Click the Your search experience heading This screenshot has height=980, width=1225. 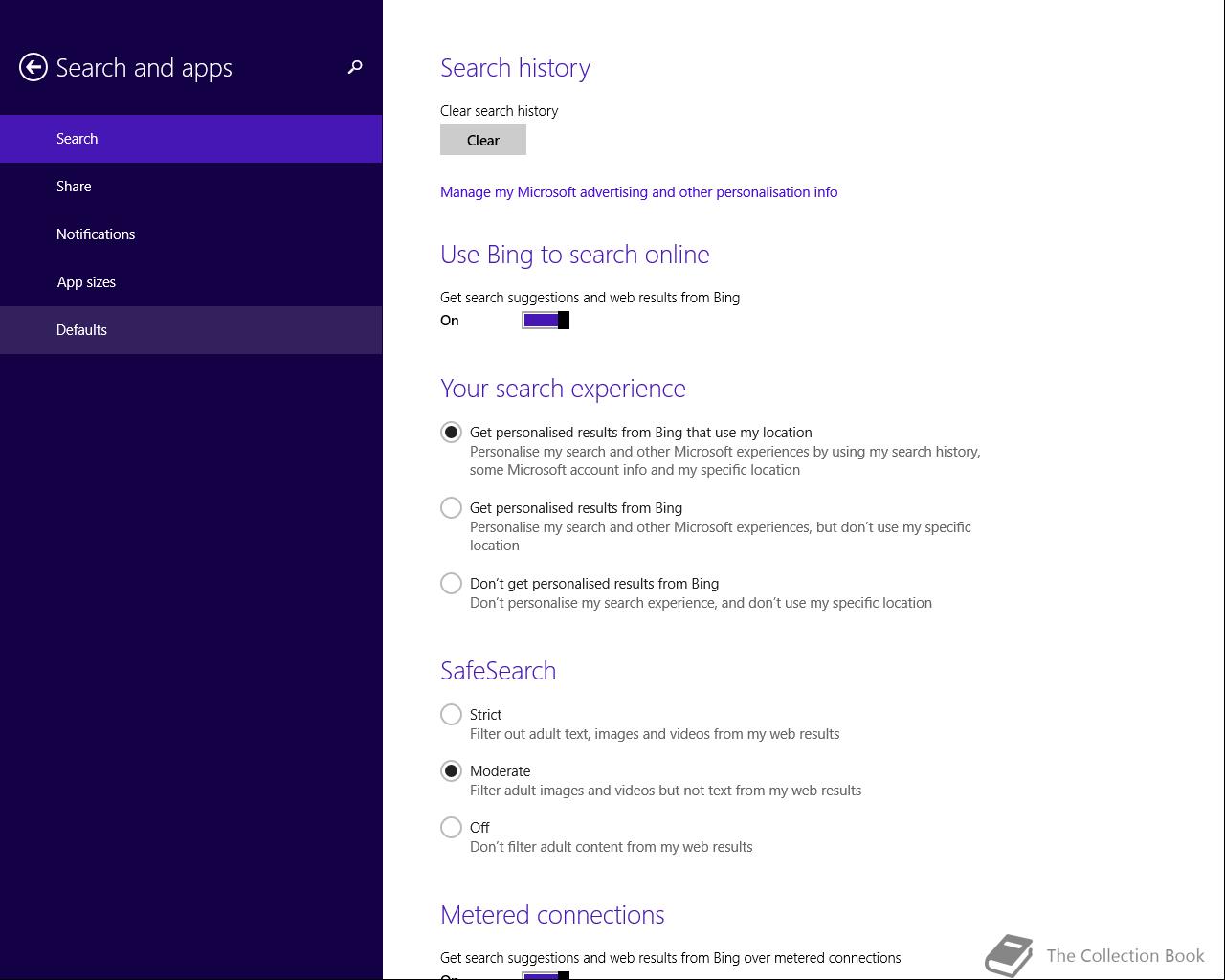click(x=563, y=389)
